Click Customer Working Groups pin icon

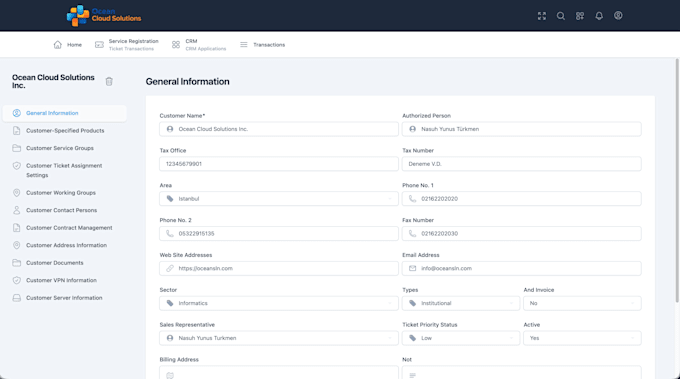16,193
